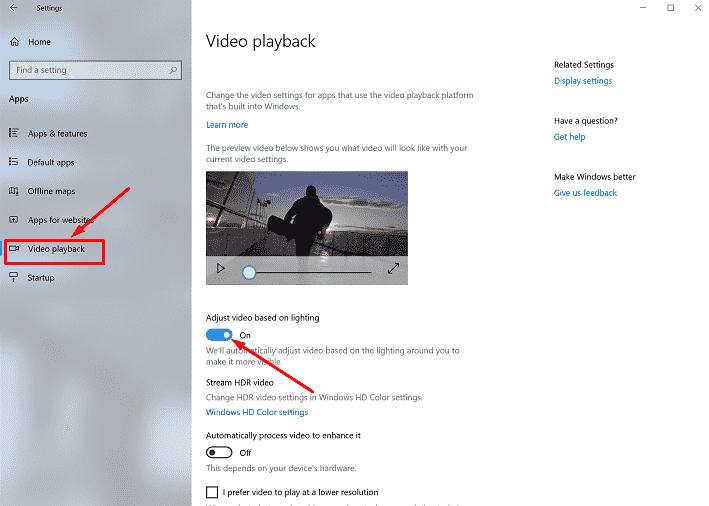Click the Default apps icon
The width and height of the screenshot is (709, 506).
pos(14,162)
